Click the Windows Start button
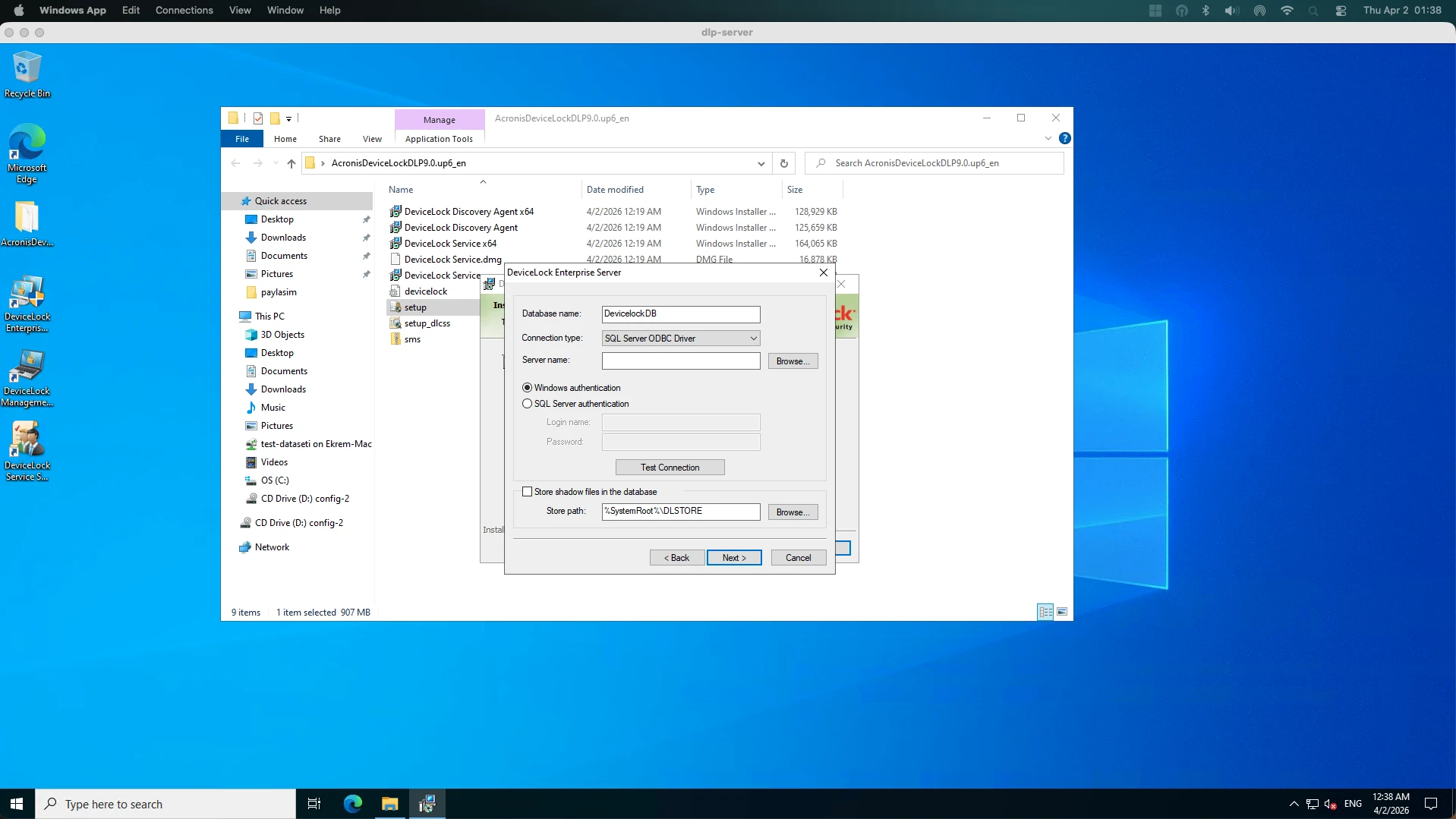The image size is (1456, 819). pyautogui.click(x=17, y=804)
